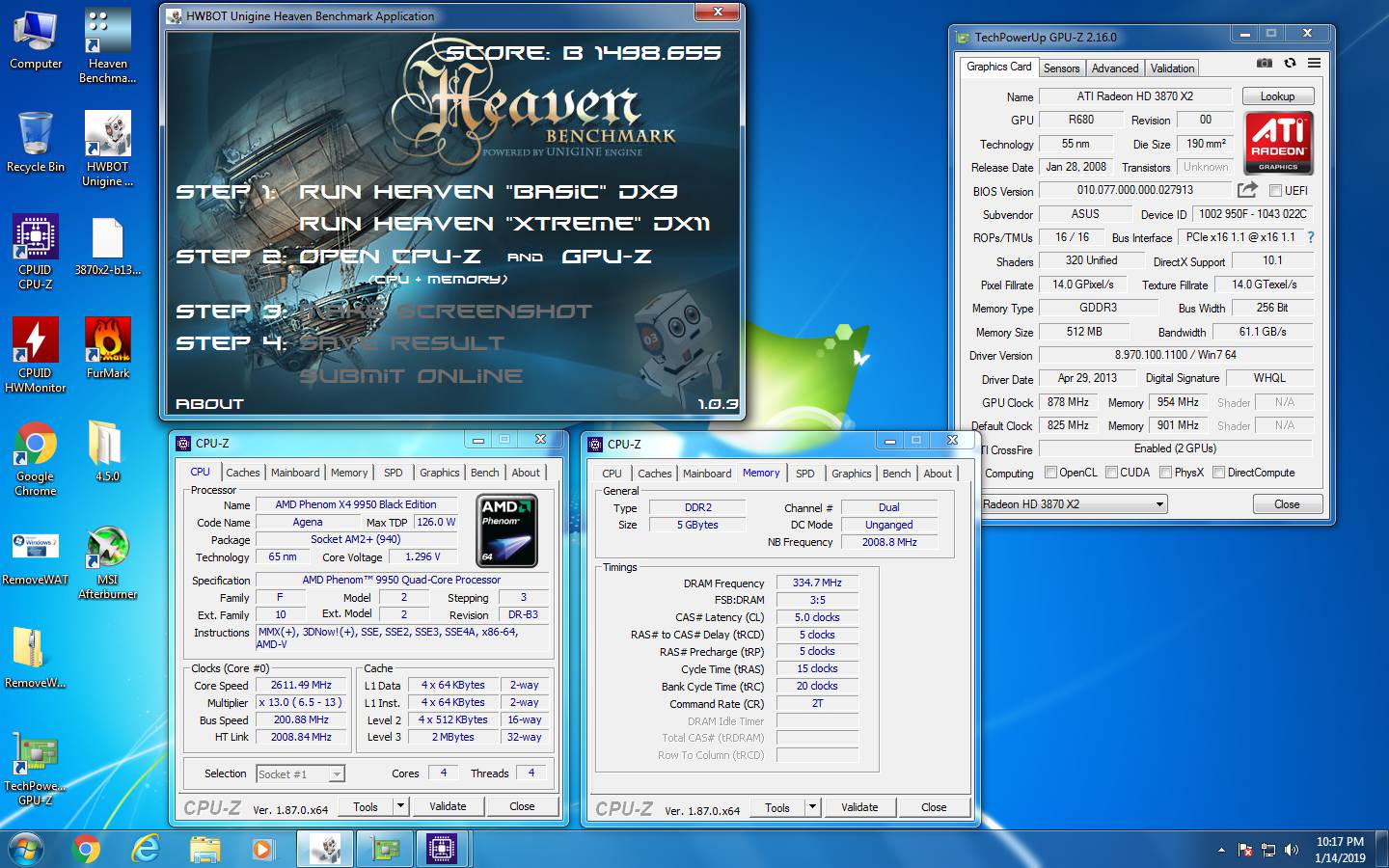1389x868 pixels.
Task: Select the 3870x2-b13 file icon
Action: (107, 245)
